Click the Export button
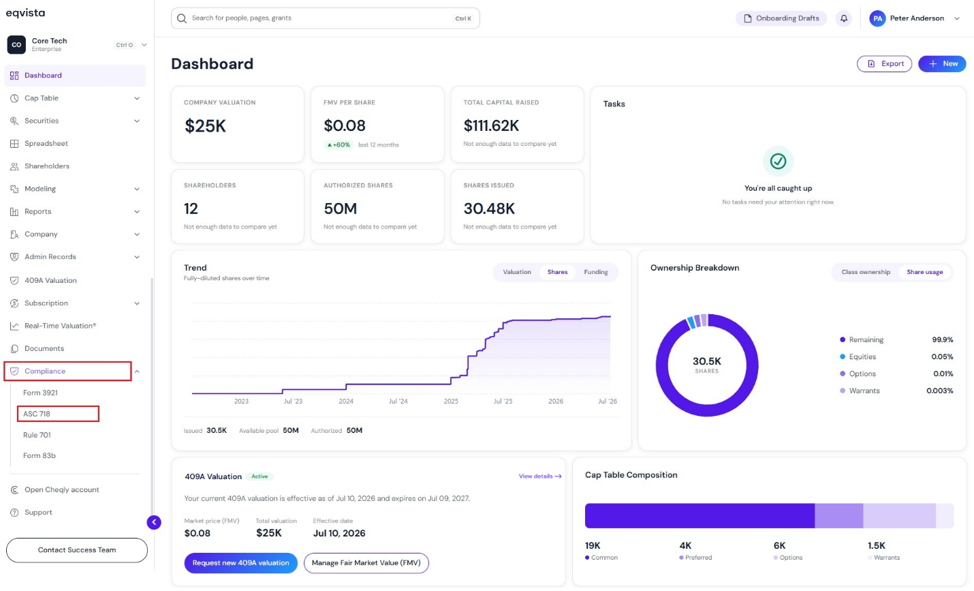Viewport: 974px width, 591px height. click(x=885, y=63)
